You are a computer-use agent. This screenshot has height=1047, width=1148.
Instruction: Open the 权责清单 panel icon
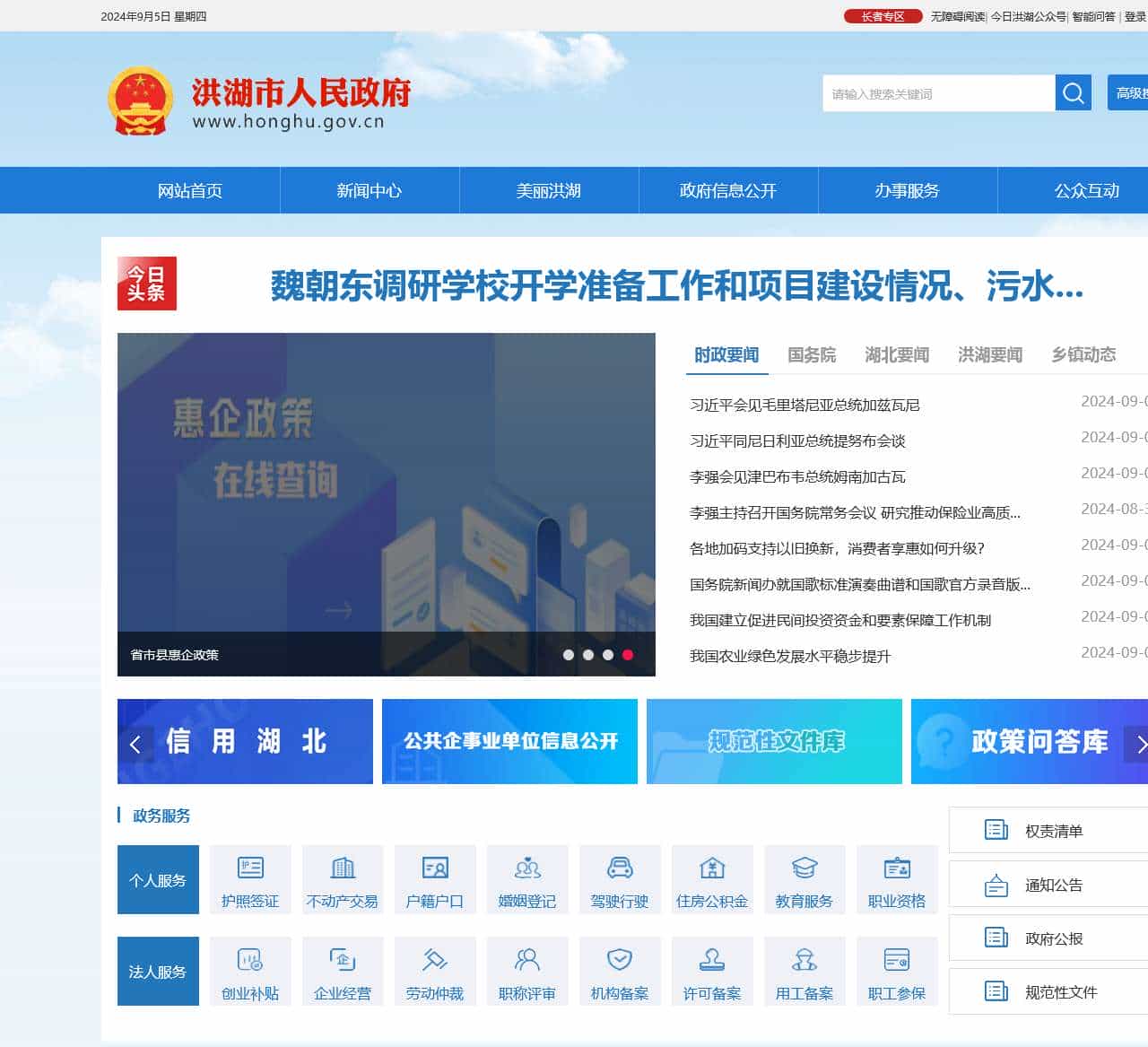pyautogui.click(x=996, y=830)
